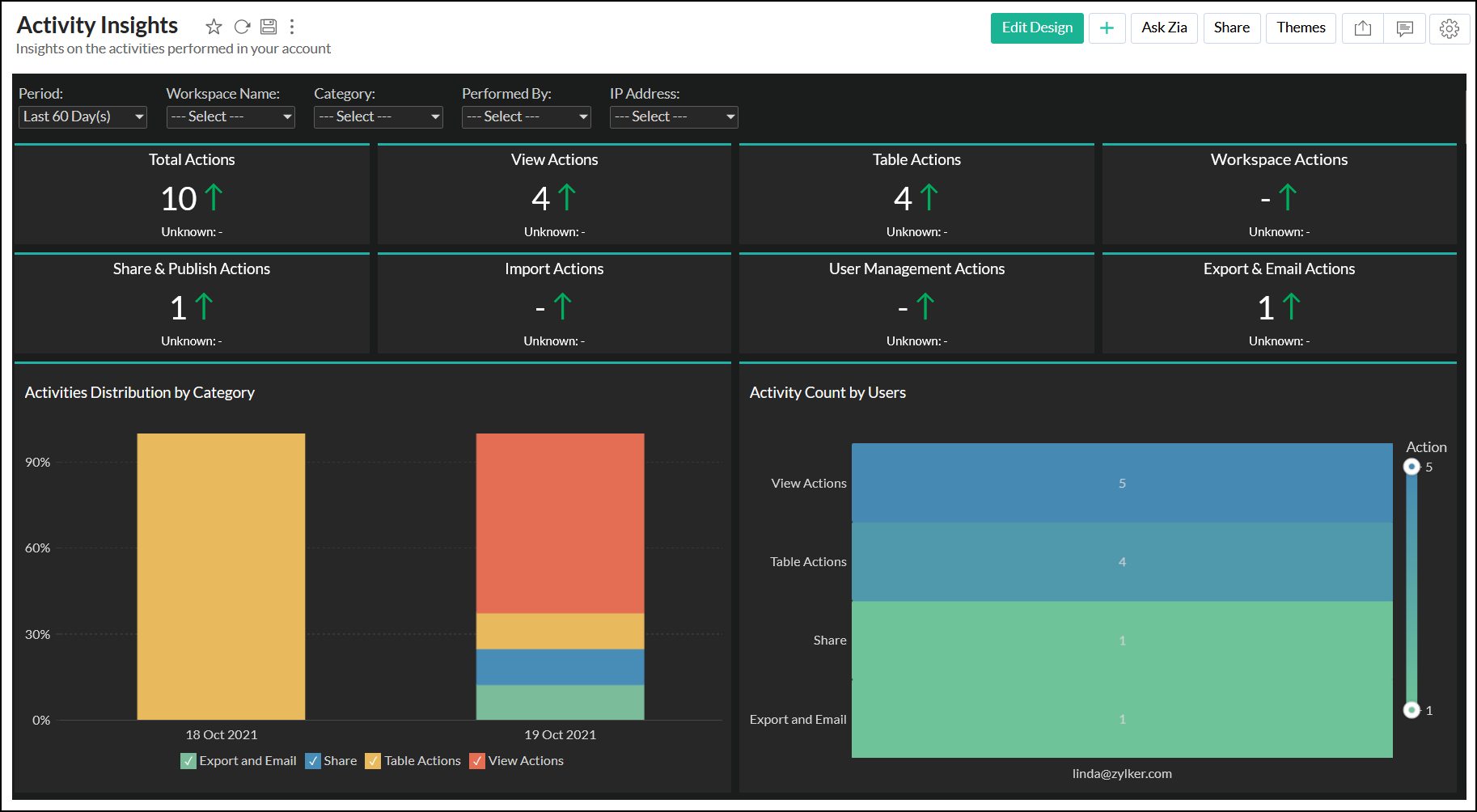Image resolution: width=1477 pixels, height=812 pixels.
Task: Mark dashboard as favorite with star icon
Action: coord(214,27)
